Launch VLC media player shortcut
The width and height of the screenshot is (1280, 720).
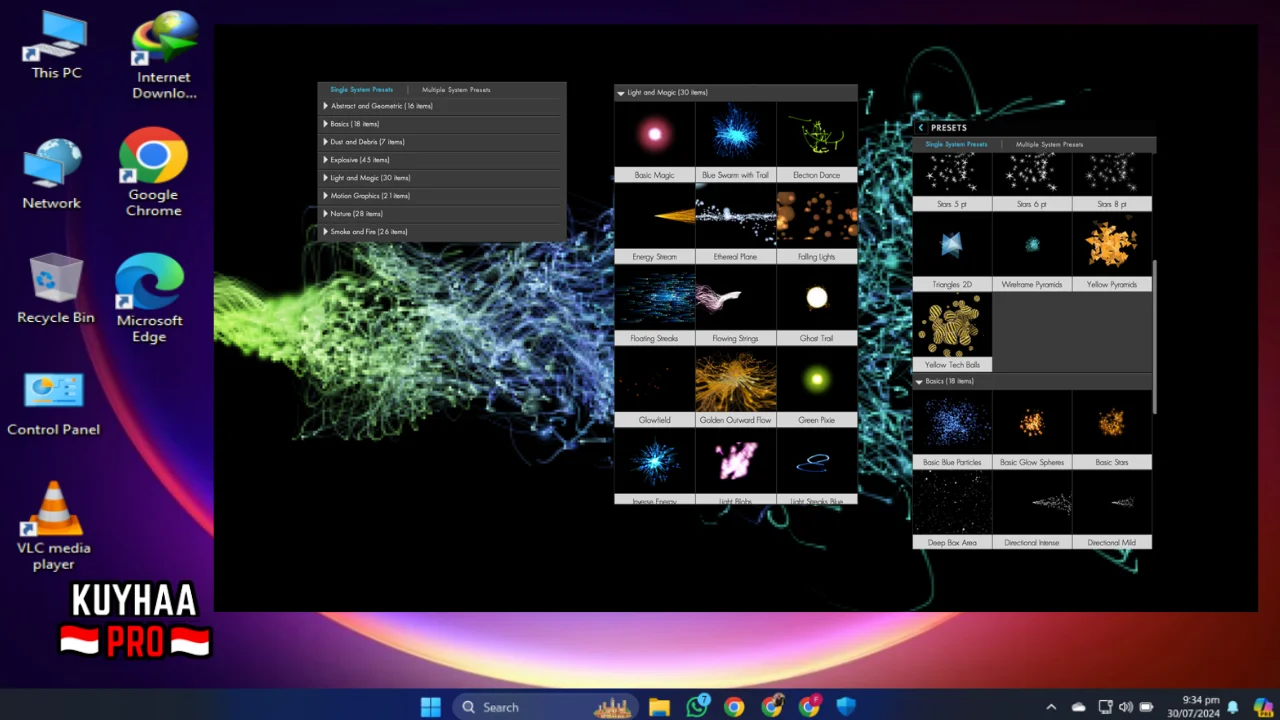(x=53, y=526)
